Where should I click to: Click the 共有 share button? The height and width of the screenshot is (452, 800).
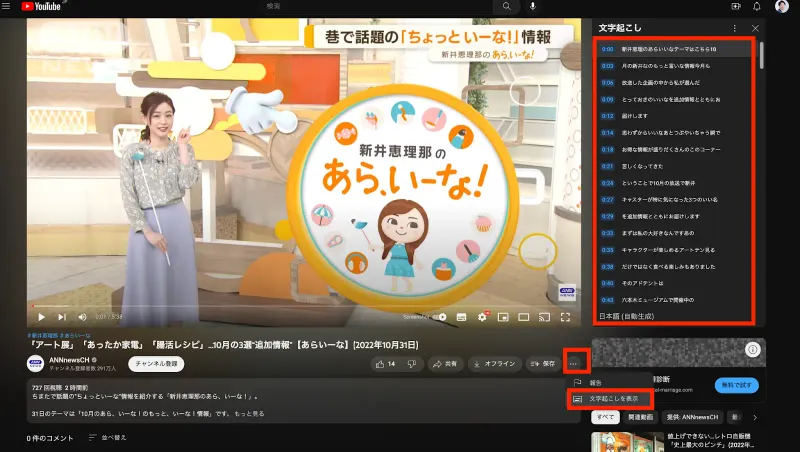click(x=445, y=364)
